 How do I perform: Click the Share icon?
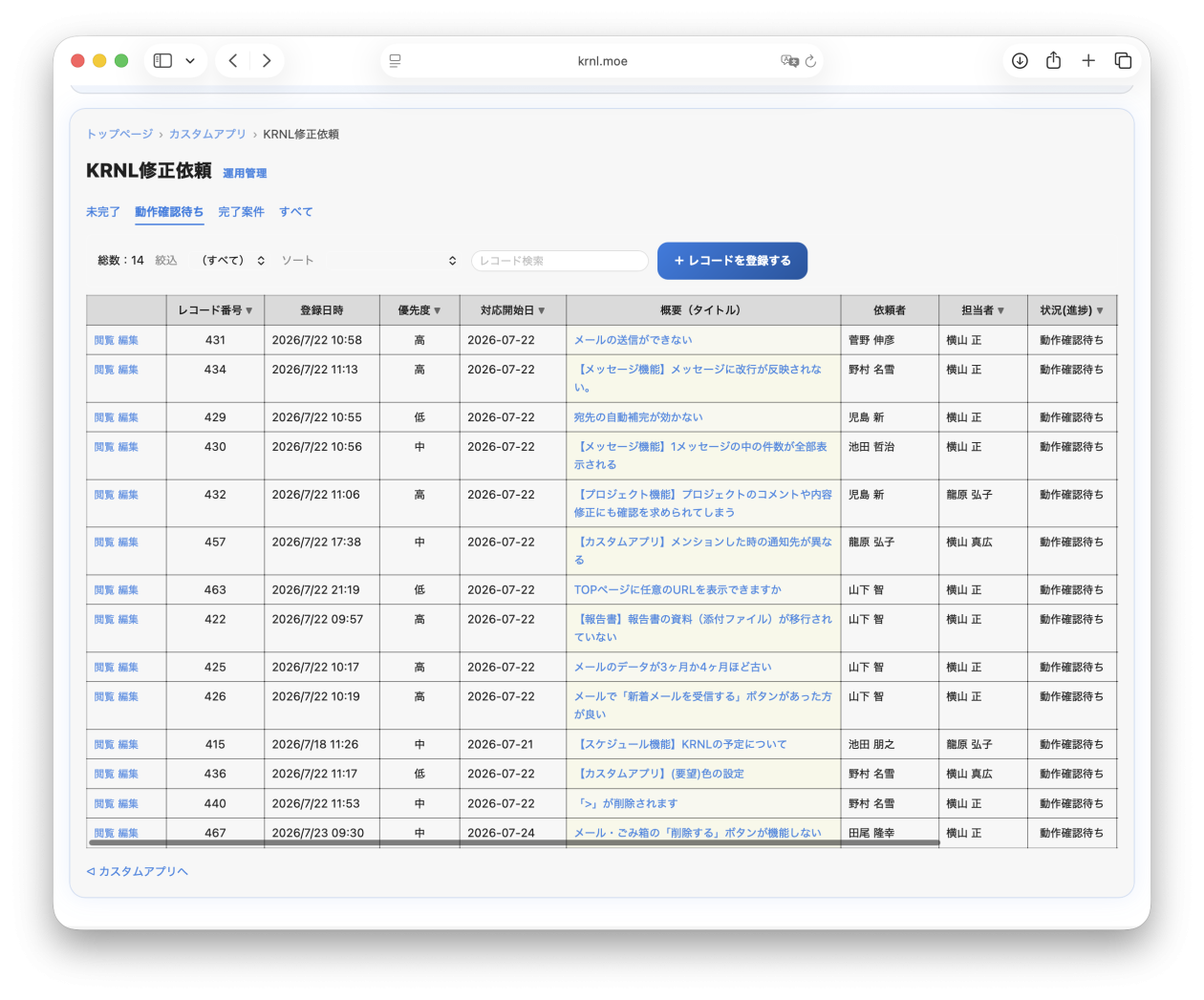(x=1053, y=61)
